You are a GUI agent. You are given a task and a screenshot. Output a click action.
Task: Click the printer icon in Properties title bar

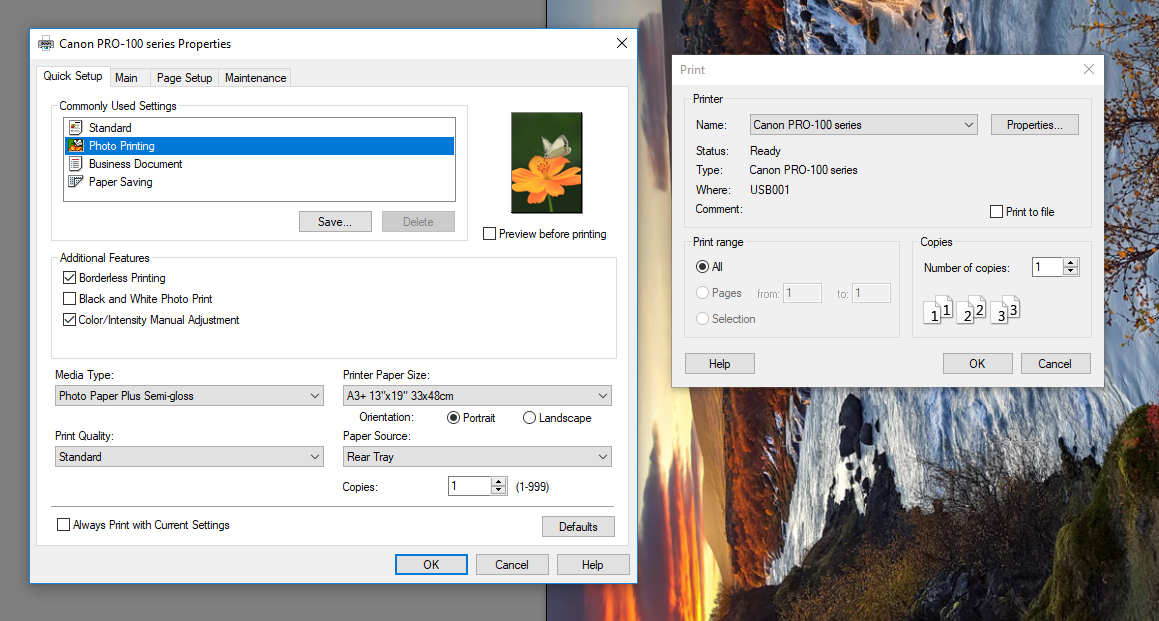click(x=46, y=44)
